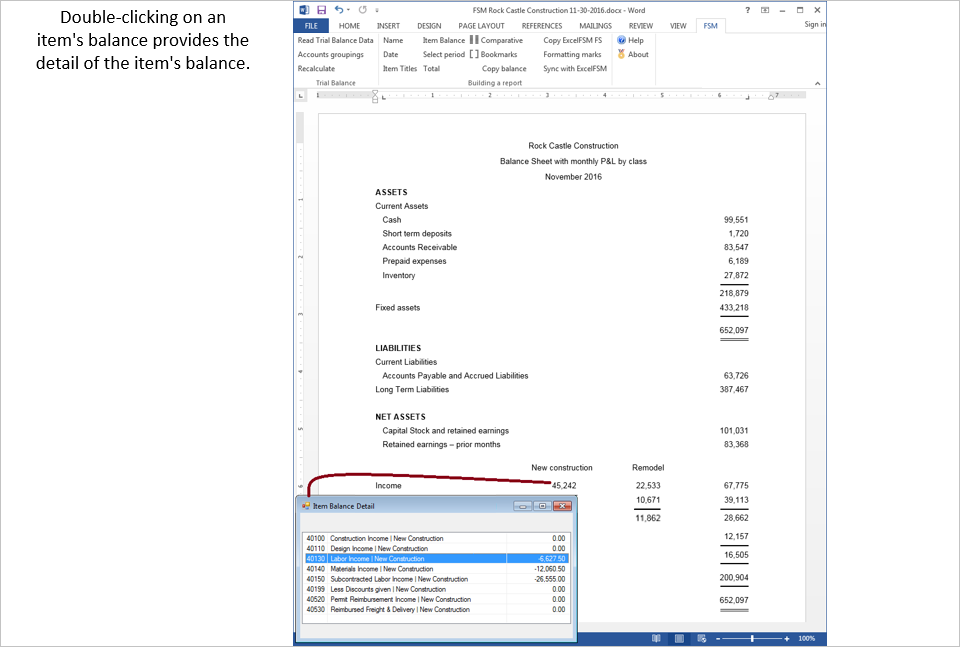
Task: Click the Item Balance Detail window icon
Action: [306, 506]
